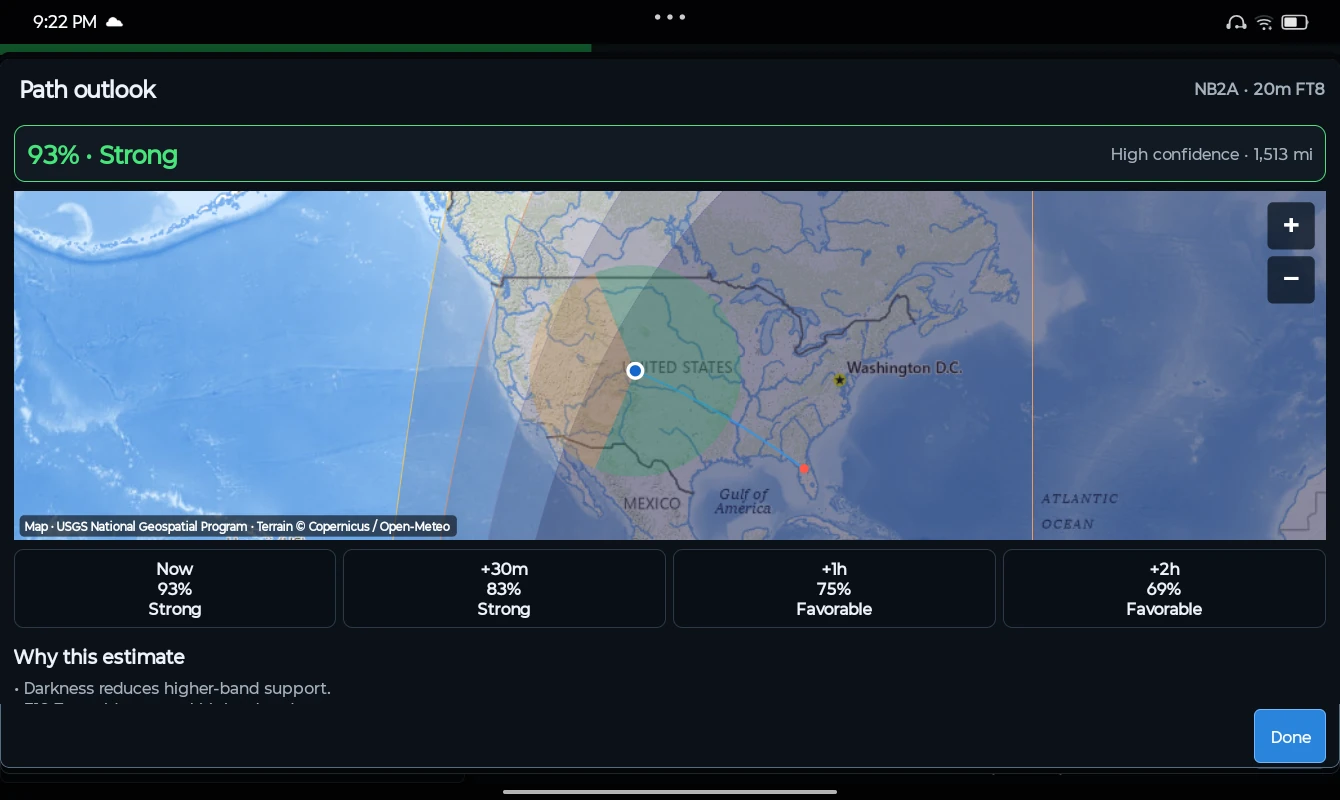This screenshot has width=1340, height=800.
Task: Click the red destination marker in Florida
Action: pyautogui.click(x=804, y=468)
